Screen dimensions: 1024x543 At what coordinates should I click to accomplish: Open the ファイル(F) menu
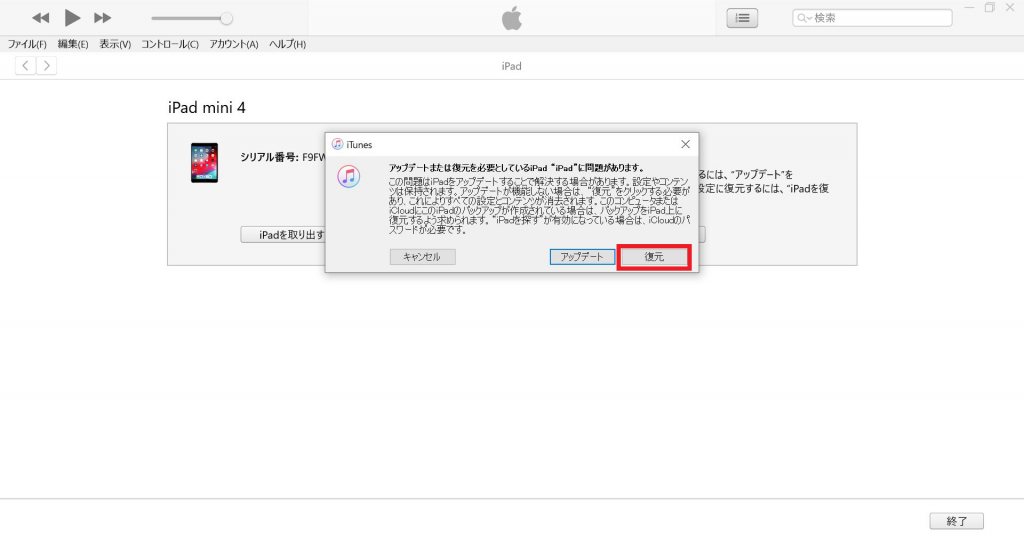tap(27, 44)
